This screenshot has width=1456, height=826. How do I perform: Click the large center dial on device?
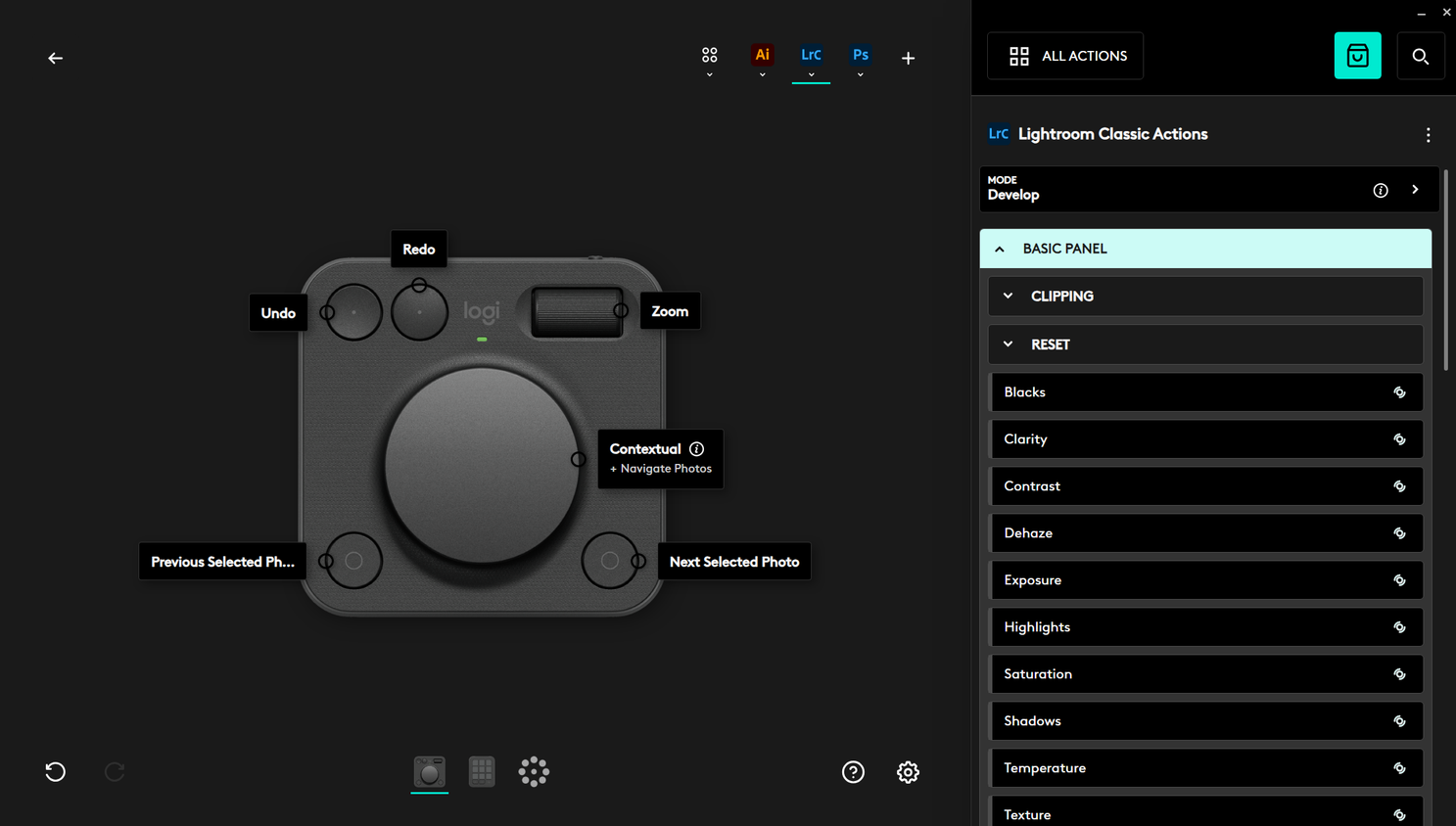point(482,466)
